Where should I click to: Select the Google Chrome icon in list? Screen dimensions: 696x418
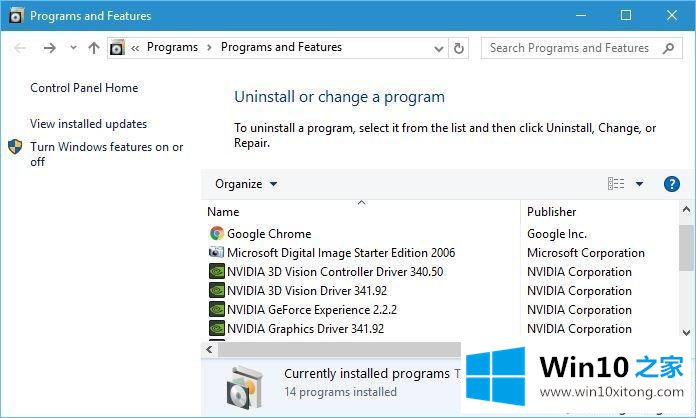pos(217,233)
